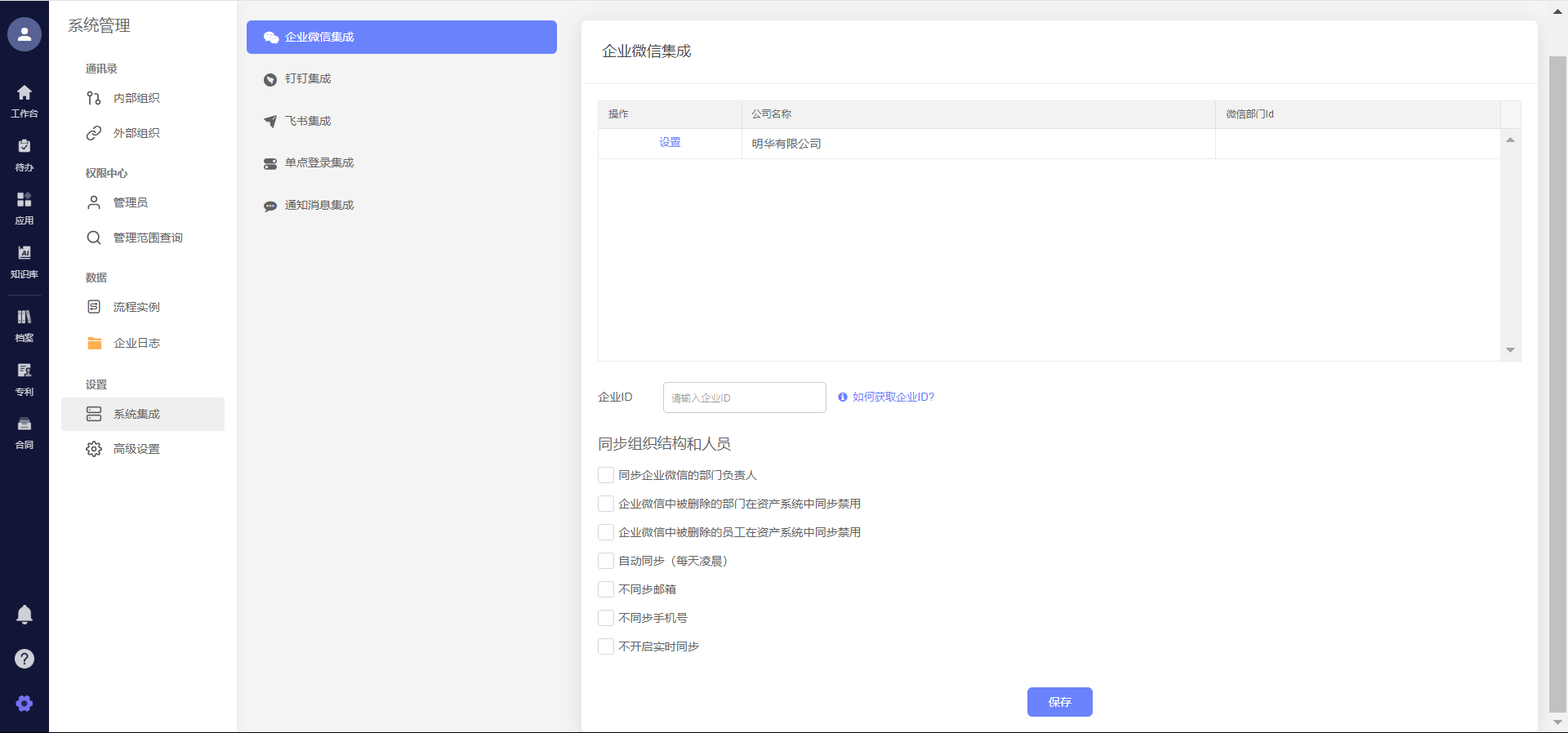Switch to 单点登录集成 section

tap(318, 163)
